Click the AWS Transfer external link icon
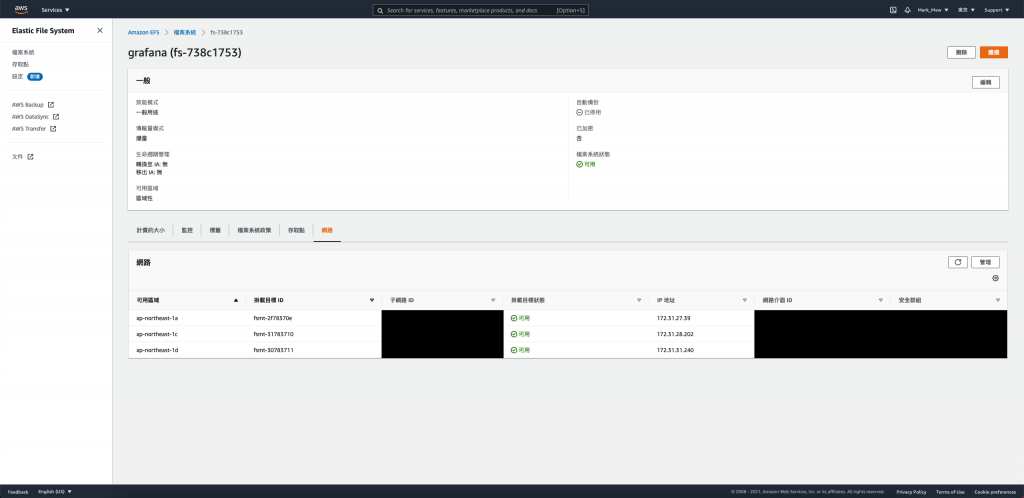 pyautogui.click(x=54, y=129)
